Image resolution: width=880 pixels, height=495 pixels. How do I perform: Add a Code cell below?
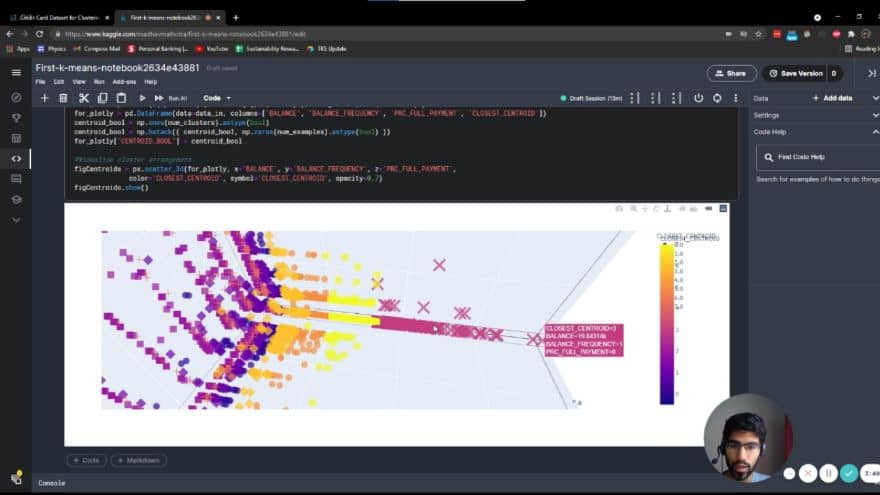click(86, 460)
